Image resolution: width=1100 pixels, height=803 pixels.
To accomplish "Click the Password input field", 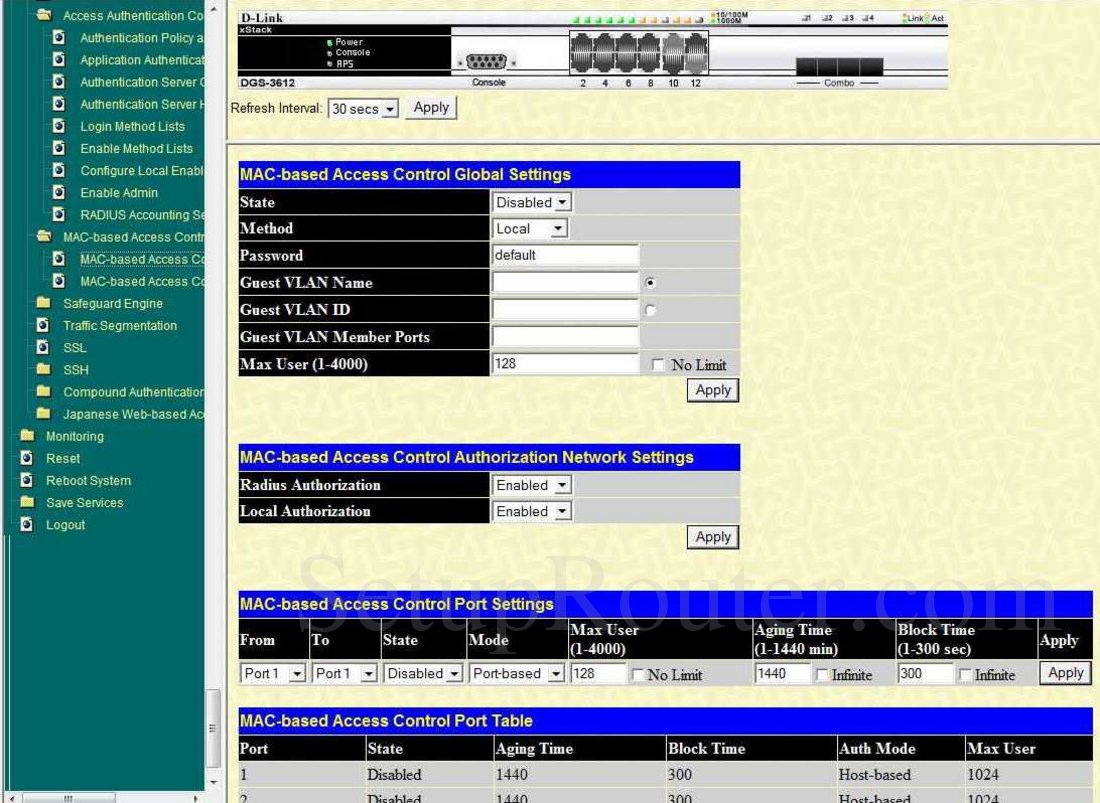I will point(565,255).
